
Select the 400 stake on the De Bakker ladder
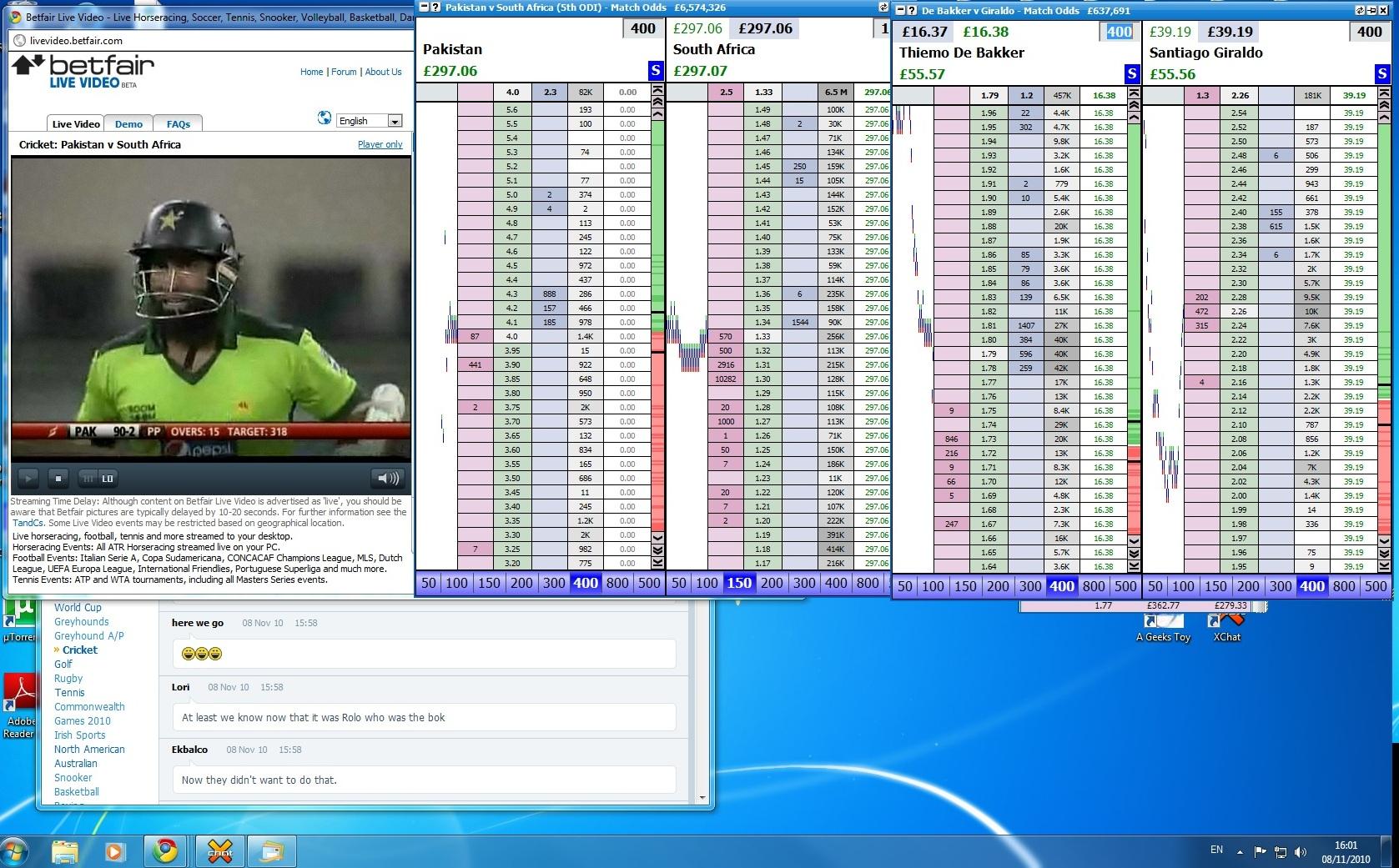click(x=1061, y=586)
